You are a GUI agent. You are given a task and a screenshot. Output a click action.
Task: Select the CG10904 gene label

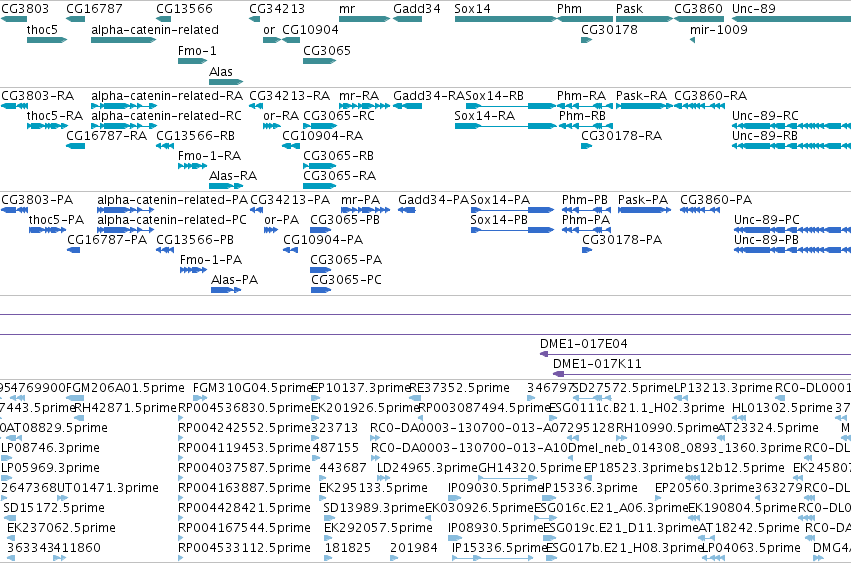coord(310,30)
